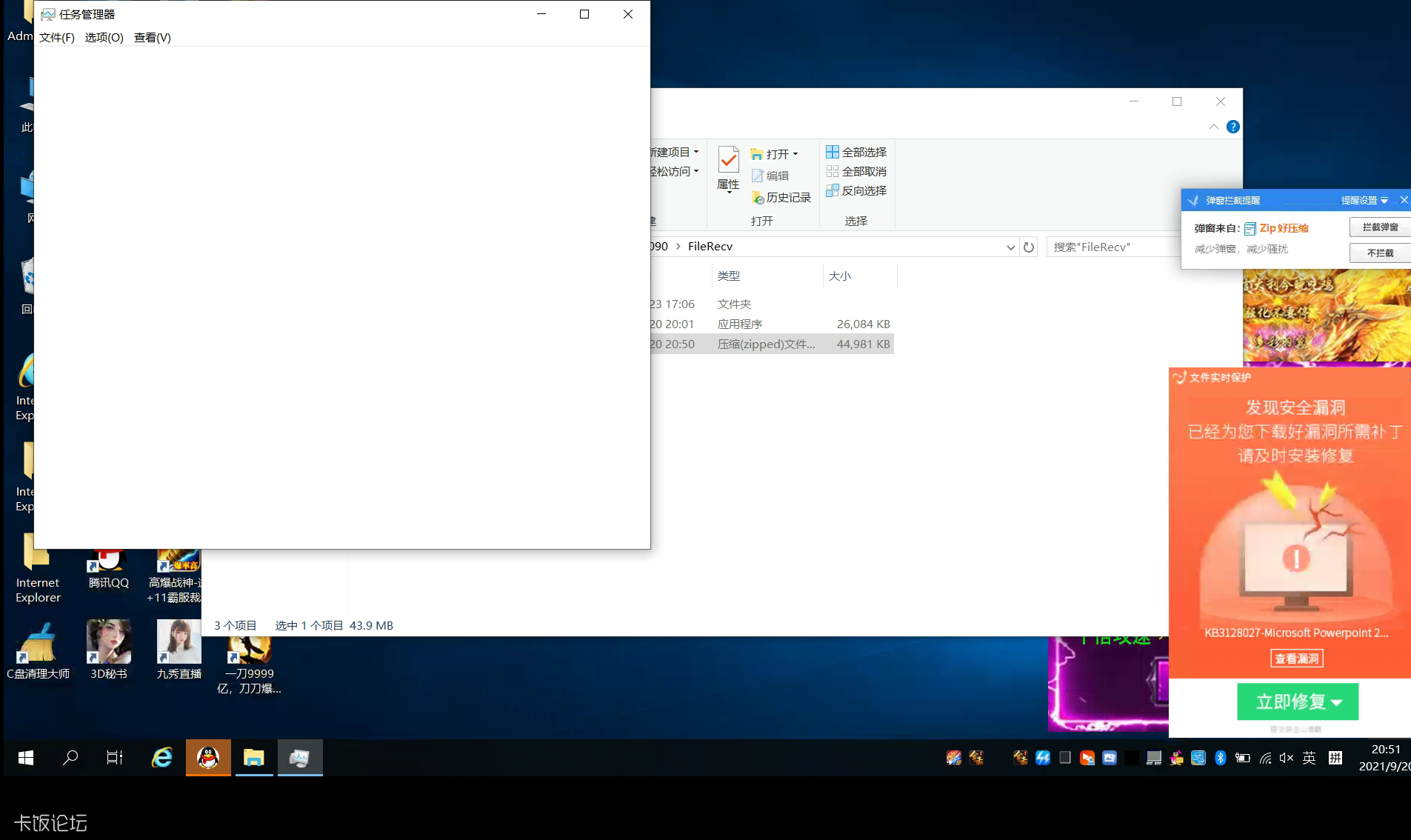Collapse the Explorer ribbon with the chevron
The width and height of the screenshot is (1411, 840).
pos(1214,127)
